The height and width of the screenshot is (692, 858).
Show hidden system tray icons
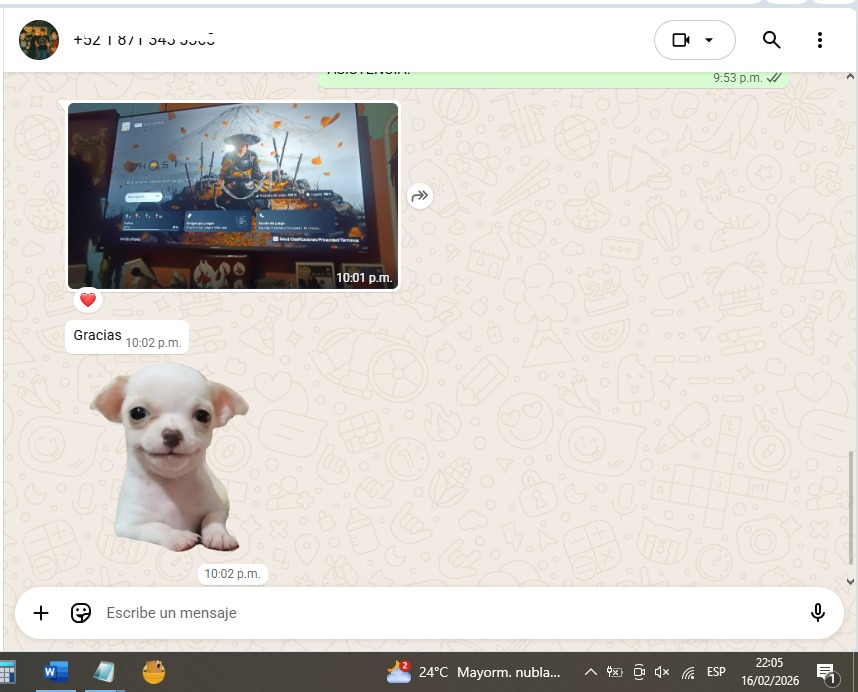pos(590,672)
